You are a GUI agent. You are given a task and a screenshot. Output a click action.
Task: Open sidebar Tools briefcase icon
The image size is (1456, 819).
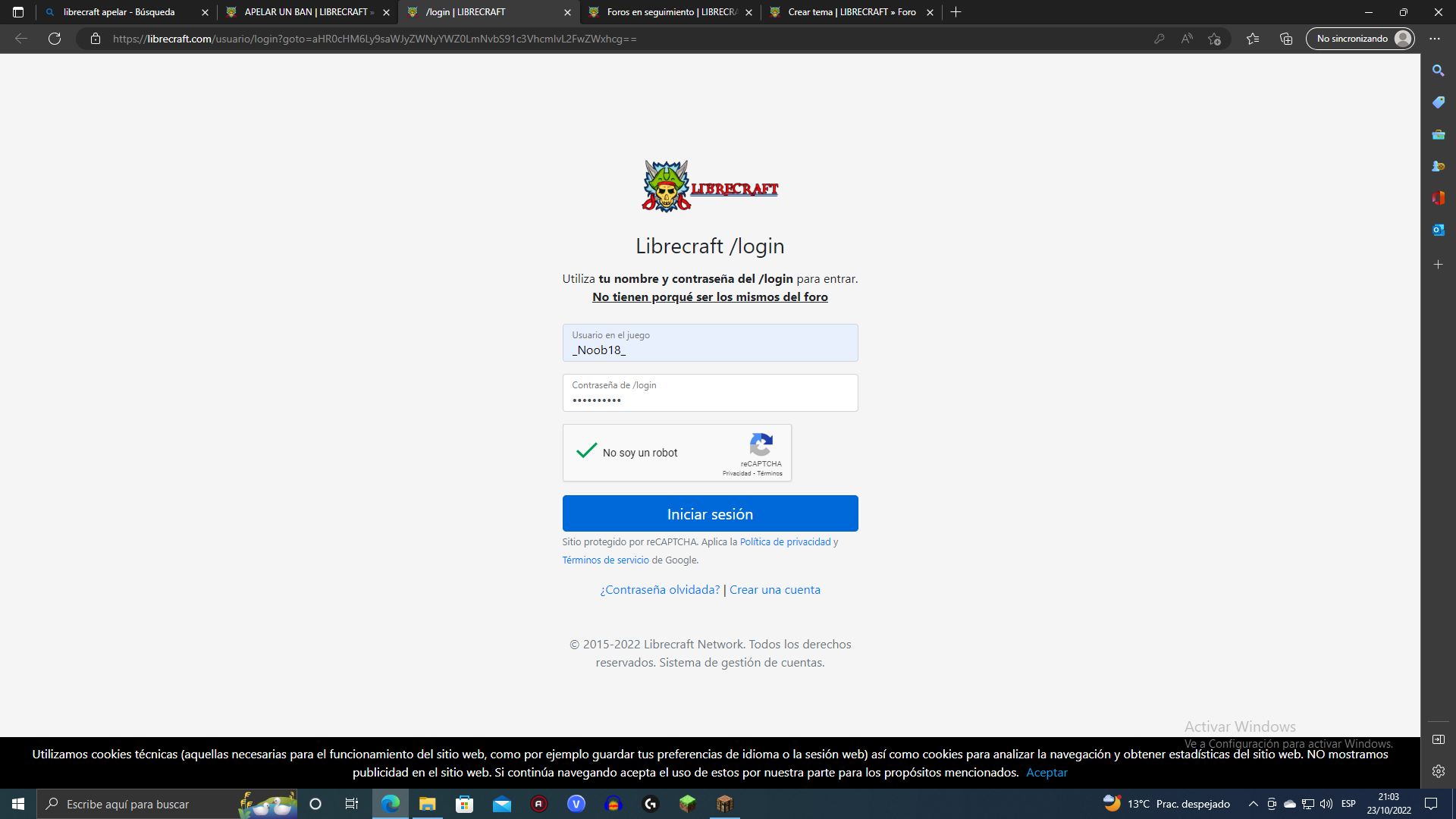coord(1438,134)
